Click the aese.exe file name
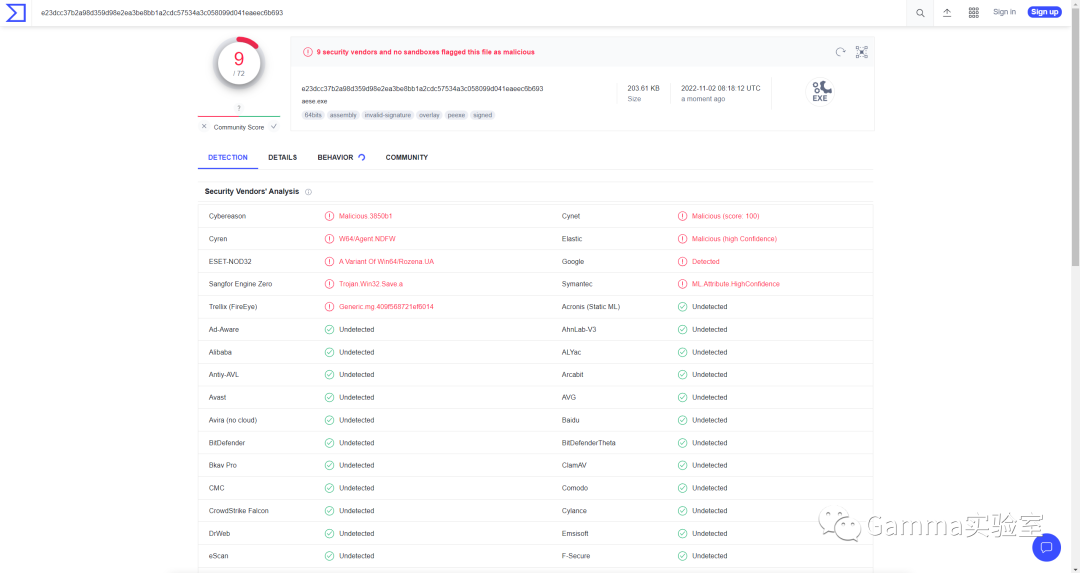Screen dimensions: 1080x573 (314, 101)
